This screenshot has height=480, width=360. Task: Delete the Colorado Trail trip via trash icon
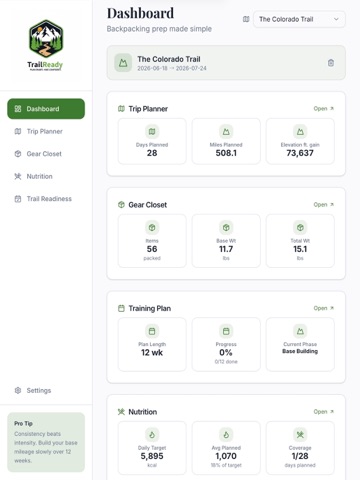click(x=331, y=63)
